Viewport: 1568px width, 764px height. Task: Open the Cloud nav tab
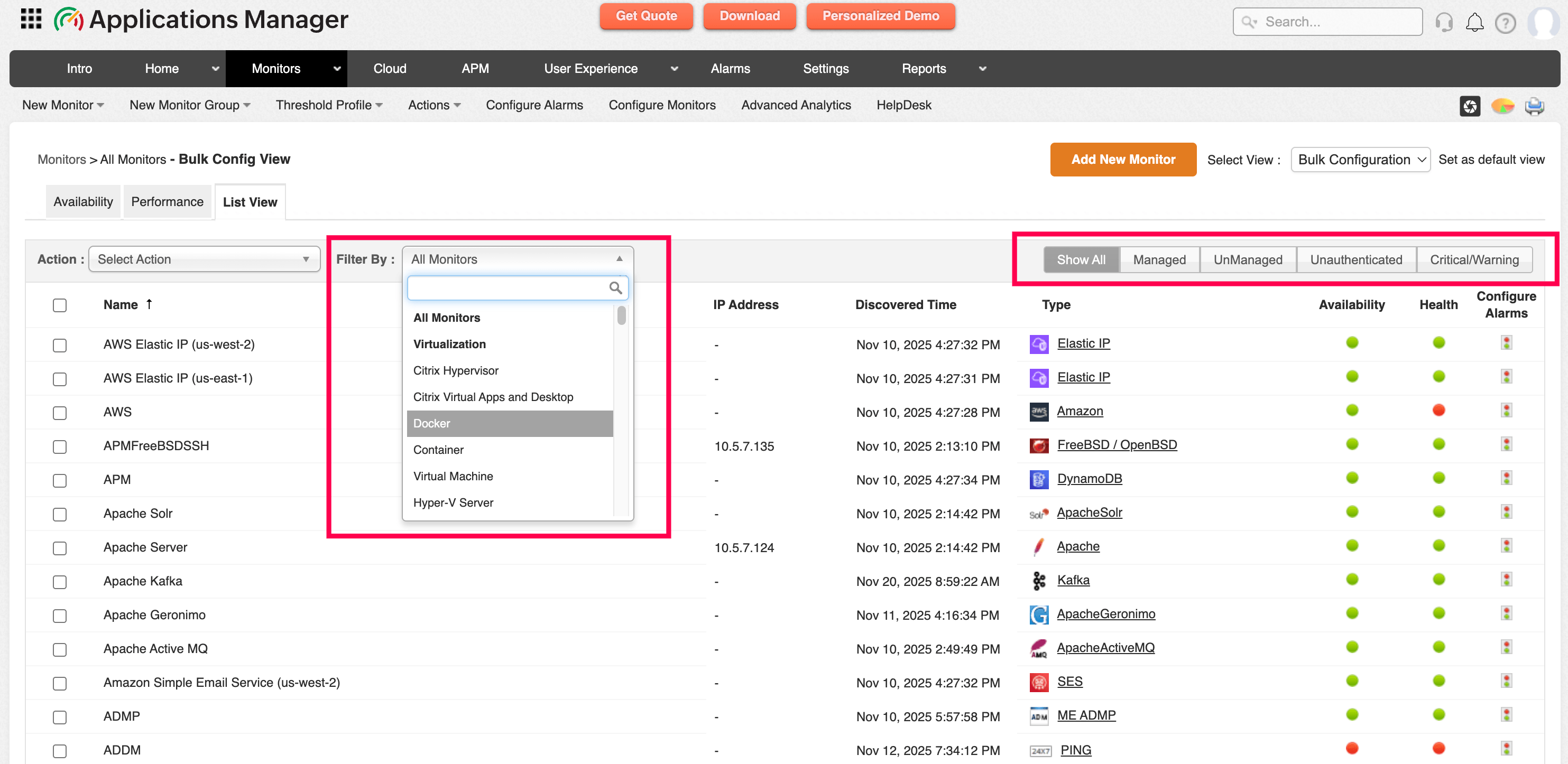(x=390, y=69)
